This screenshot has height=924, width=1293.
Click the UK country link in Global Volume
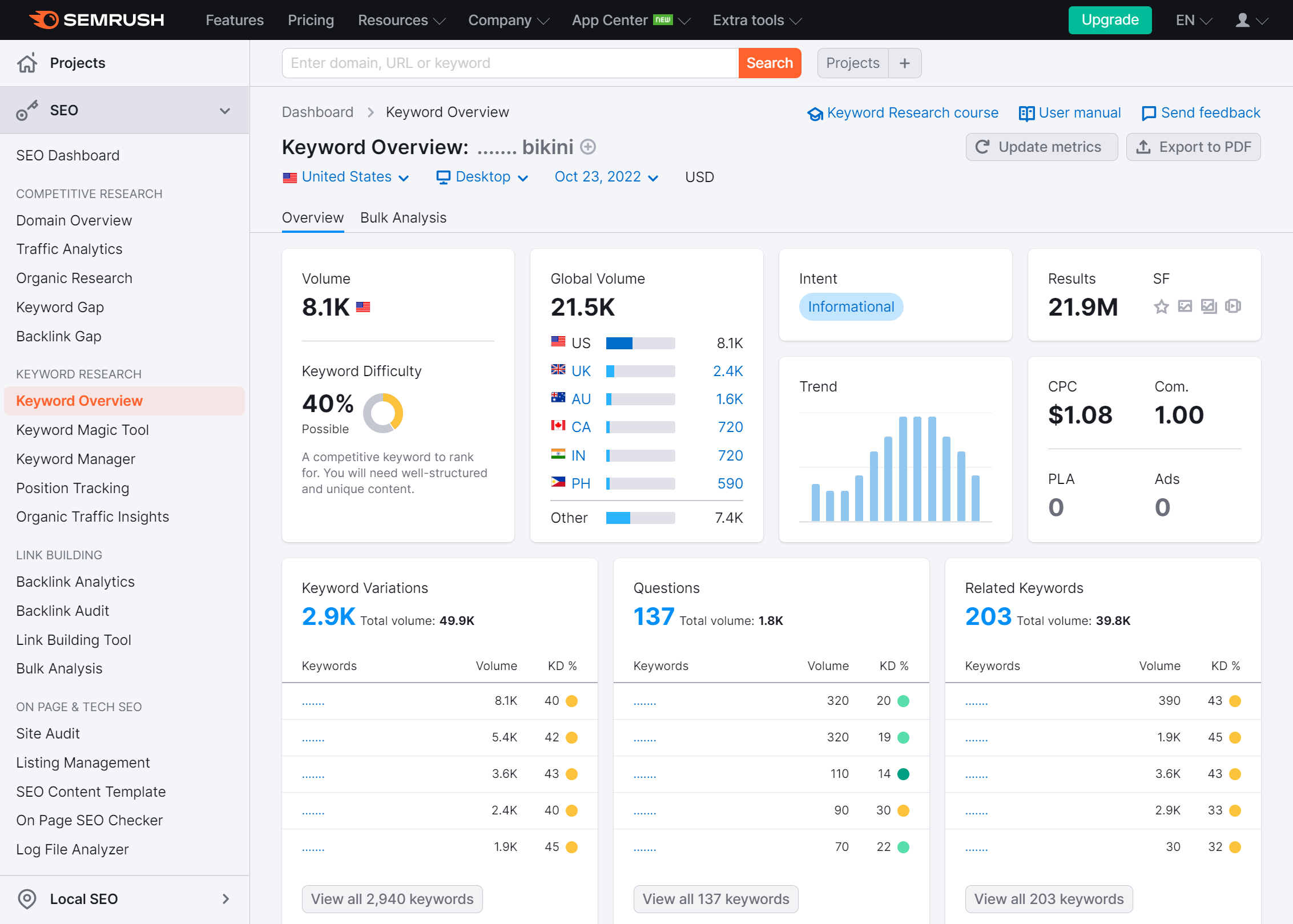pos(581,371)
